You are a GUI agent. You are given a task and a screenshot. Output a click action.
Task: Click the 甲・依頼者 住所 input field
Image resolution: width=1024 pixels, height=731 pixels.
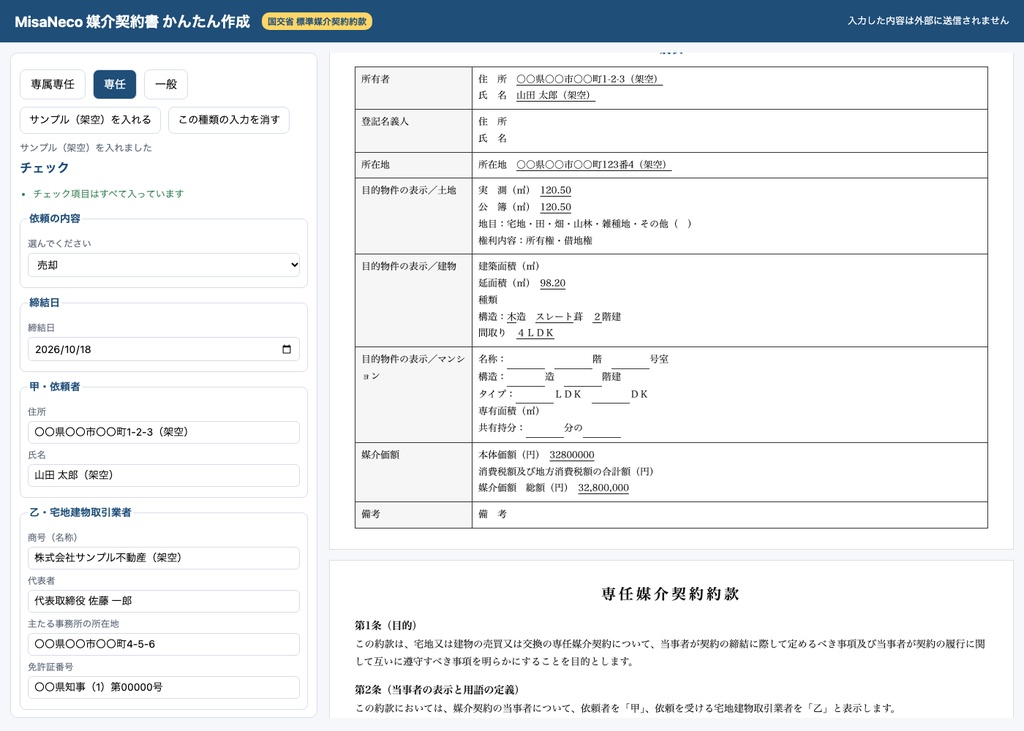(164, 432)
